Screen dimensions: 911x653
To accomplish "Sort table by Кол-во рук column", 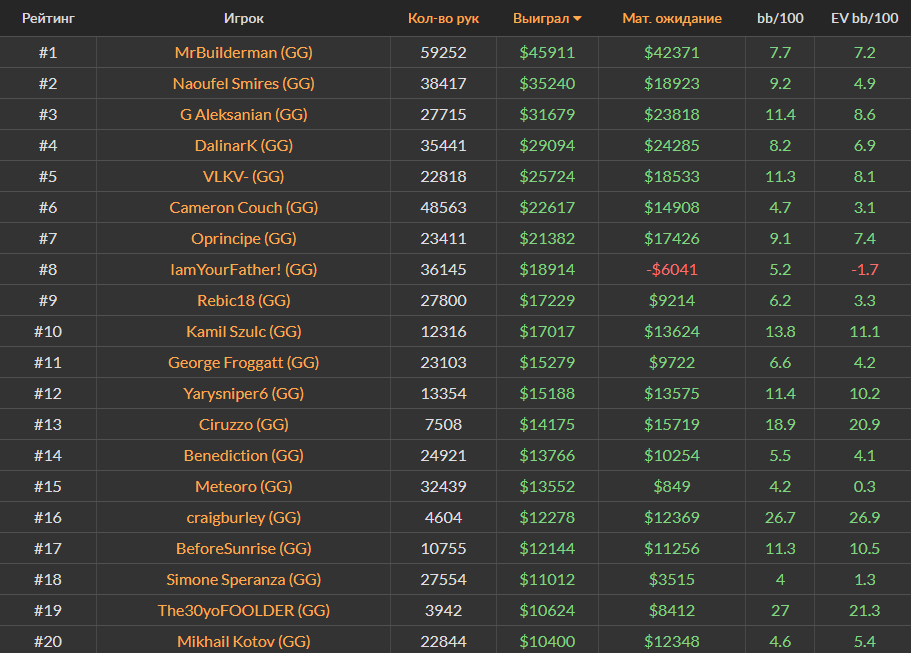I will coord(443,18).
